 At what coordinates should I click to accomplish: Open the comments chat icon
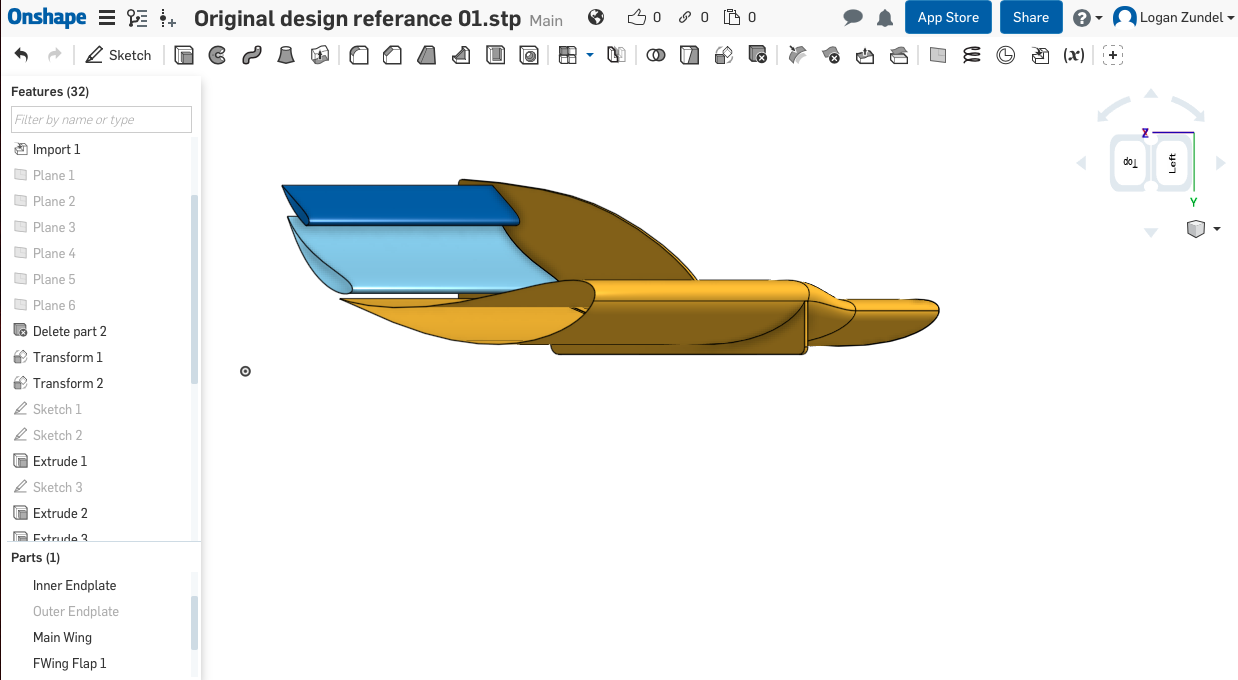[x=853, y=18]
